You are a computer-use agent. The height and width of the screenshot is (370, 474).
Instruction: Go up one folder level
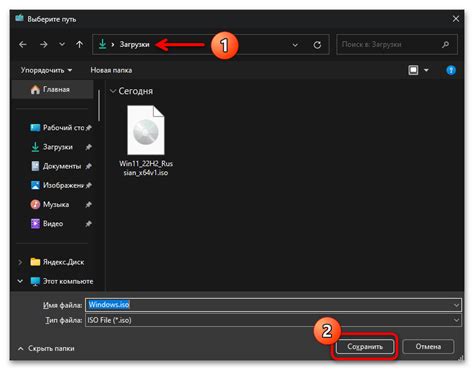(79, 44)
